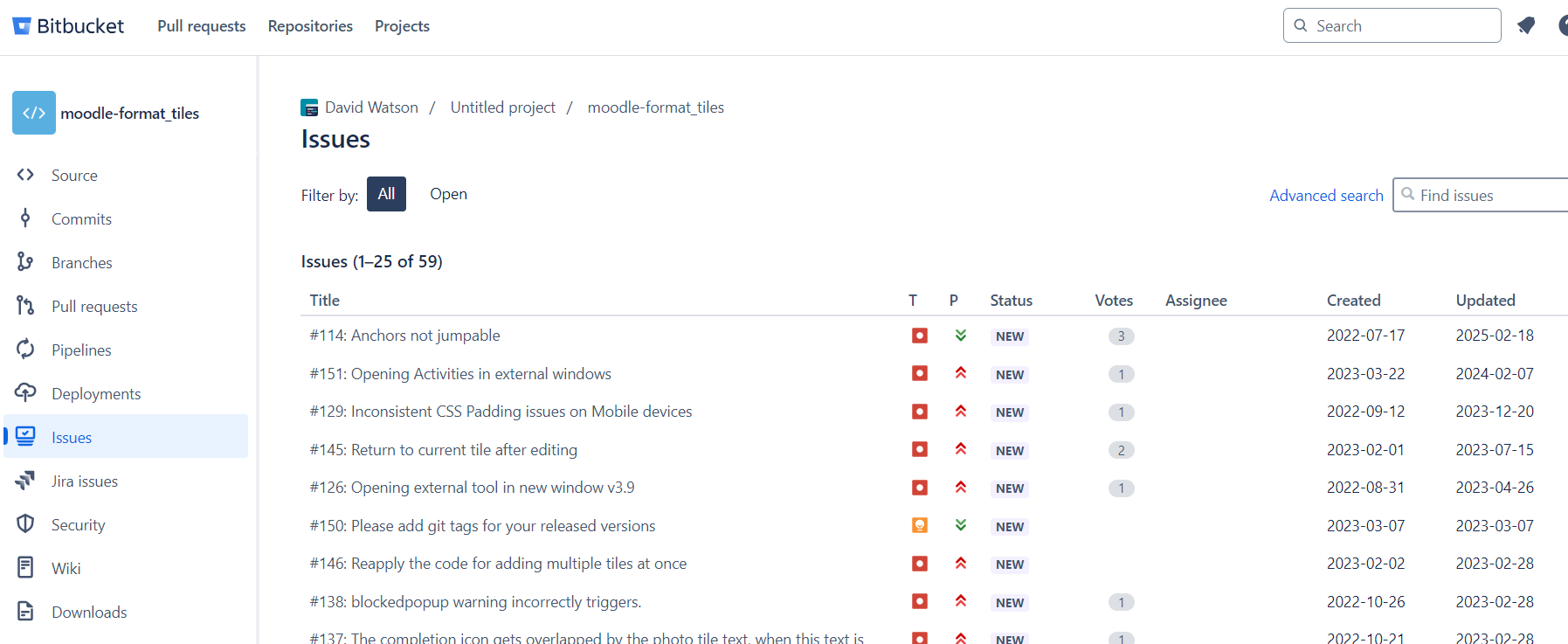Click the bug type icon for issue #146
1568x644 pixels.
pyautogui.click(x=920, y=564)
